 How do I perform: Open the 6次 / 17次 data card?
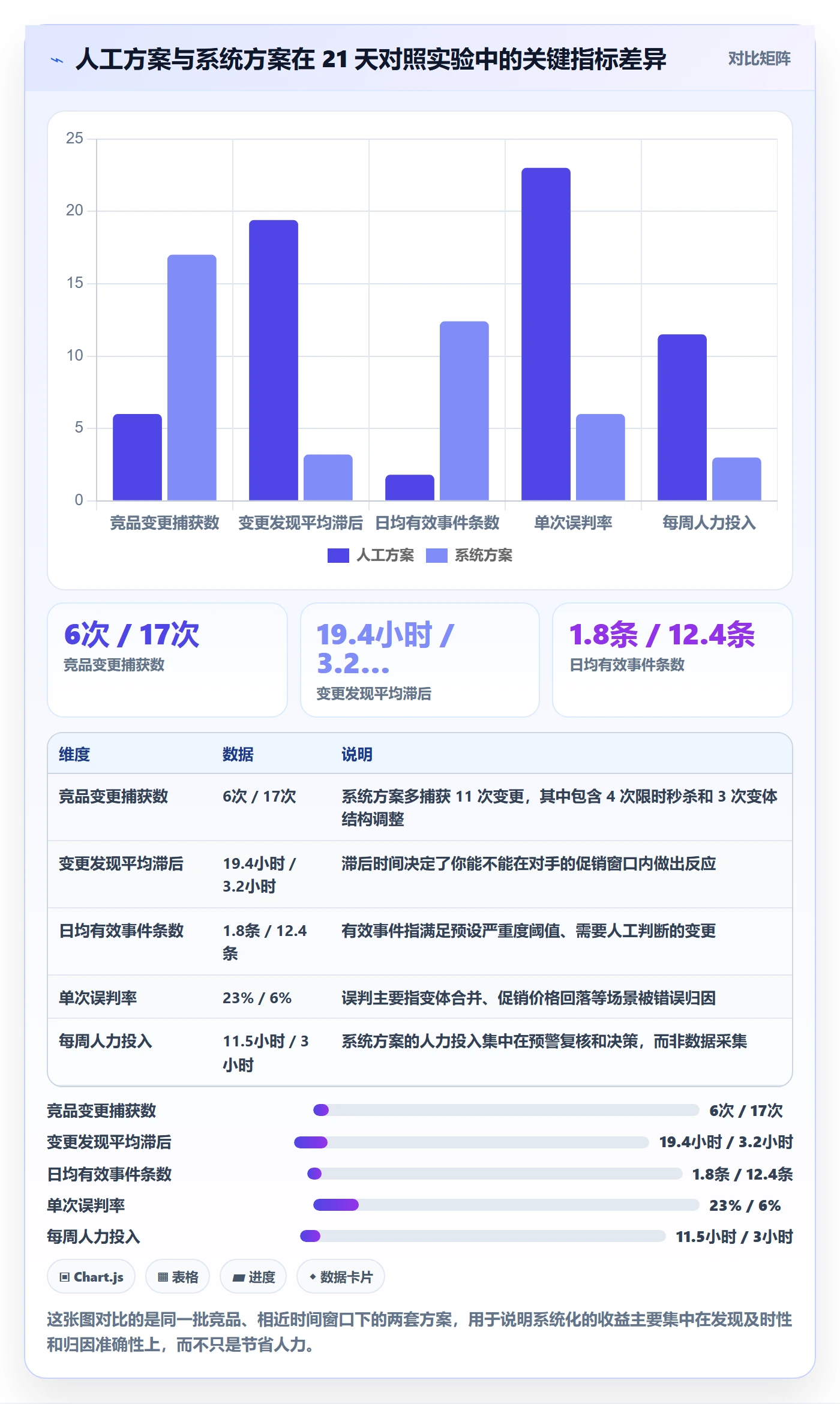pyautogui.click(x=167, y=660)
